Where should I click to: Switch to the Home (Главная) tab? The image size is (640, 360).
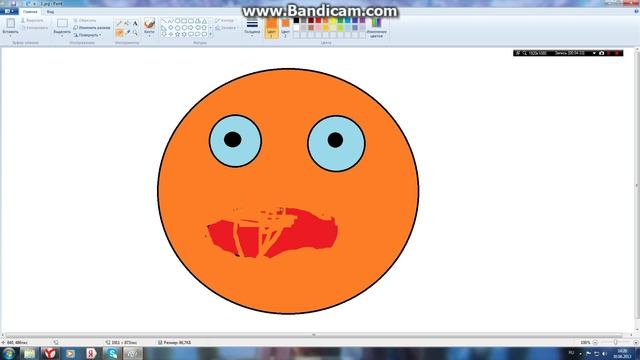[30, 12]
